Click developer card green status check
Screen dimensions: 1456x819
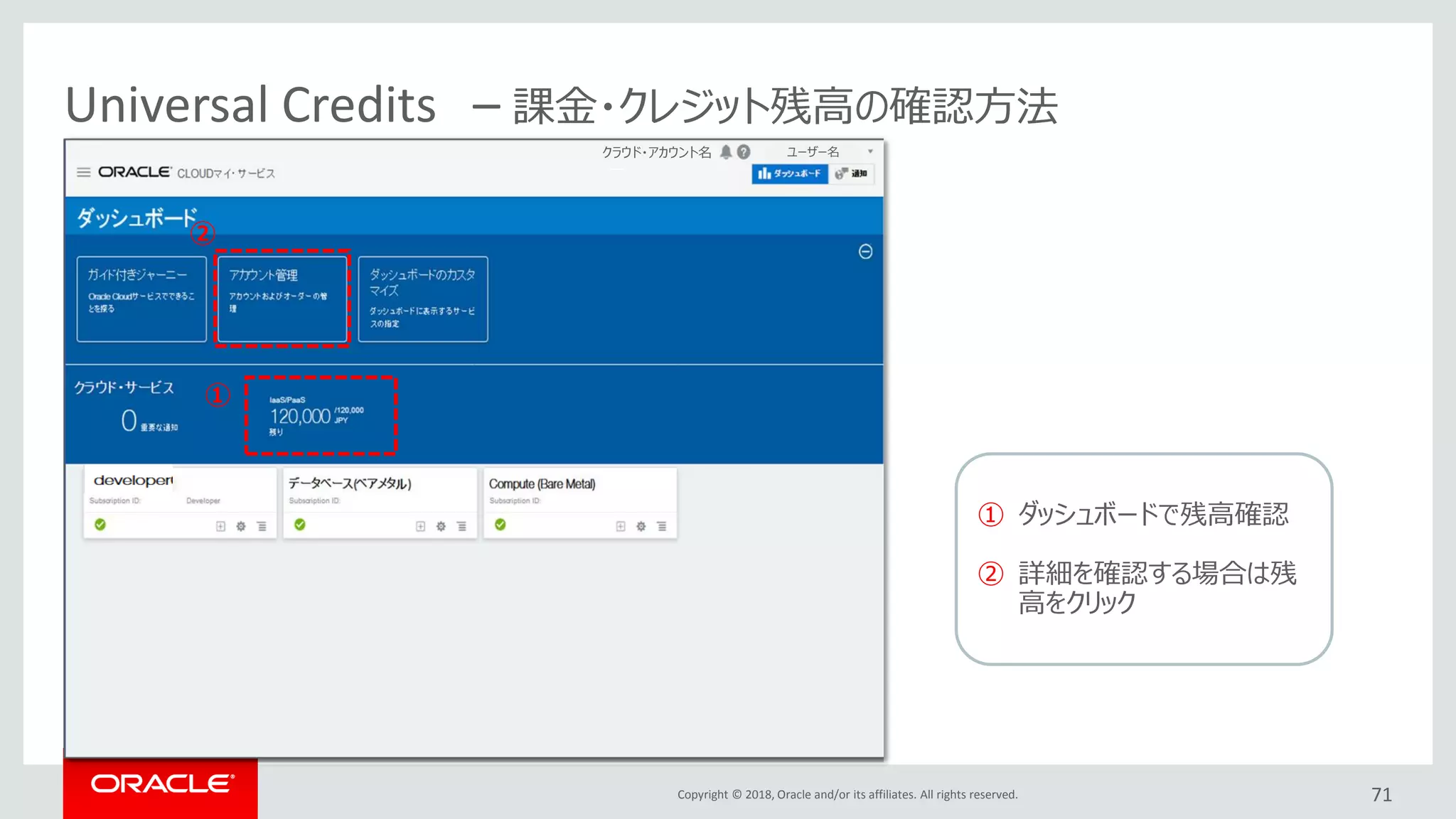(x=100, y=525)
